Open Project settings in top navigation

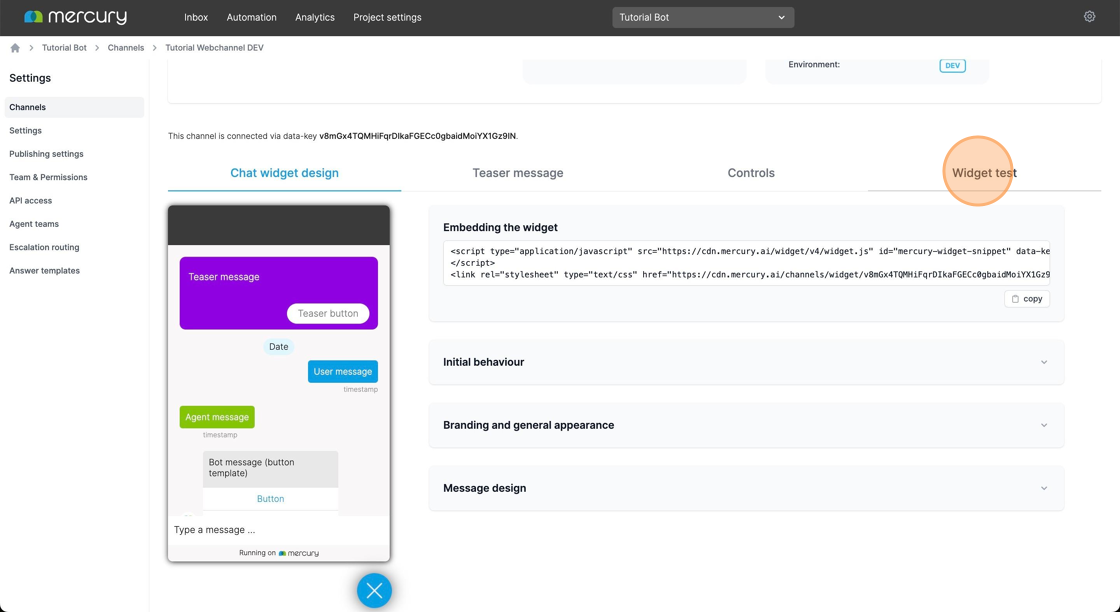(x=387, y=17)
